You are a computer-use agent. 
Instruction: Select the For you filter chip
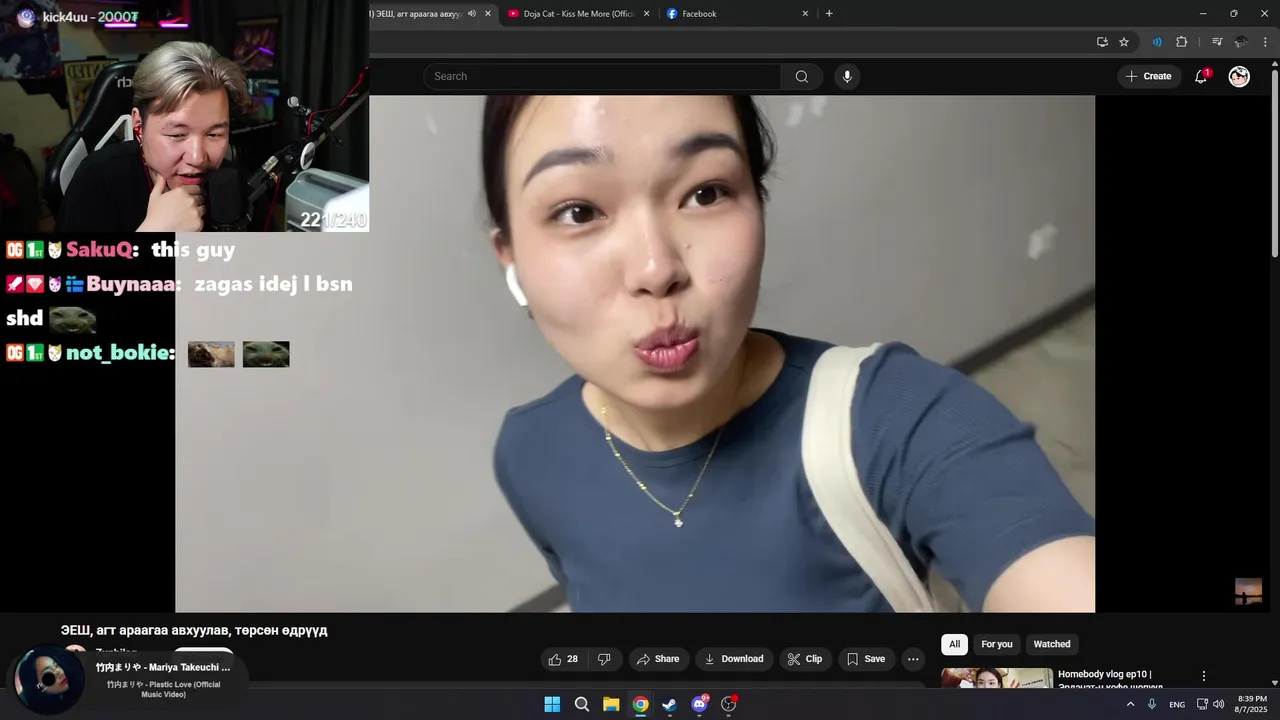click(x=997, y=644)
